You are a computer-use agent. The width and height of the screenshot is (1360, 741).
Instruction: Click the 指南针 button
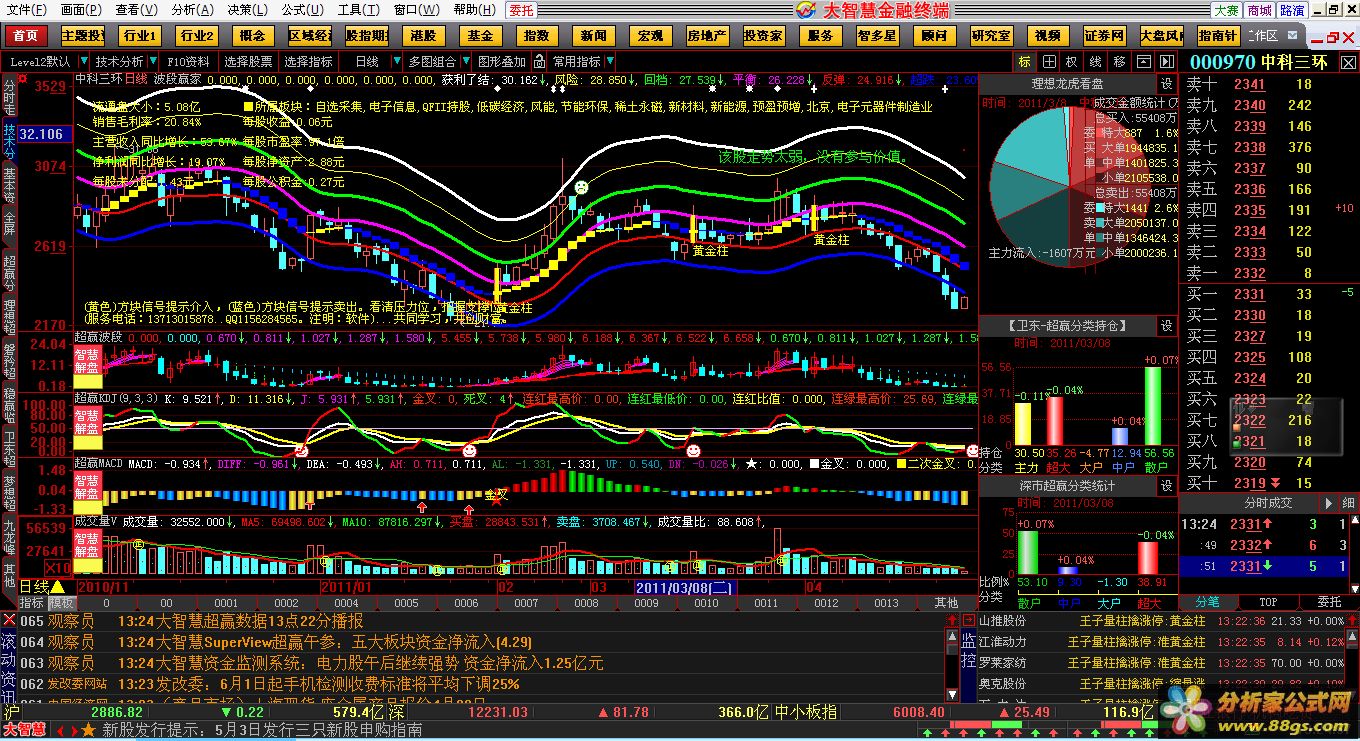(x=1218, y=36)
